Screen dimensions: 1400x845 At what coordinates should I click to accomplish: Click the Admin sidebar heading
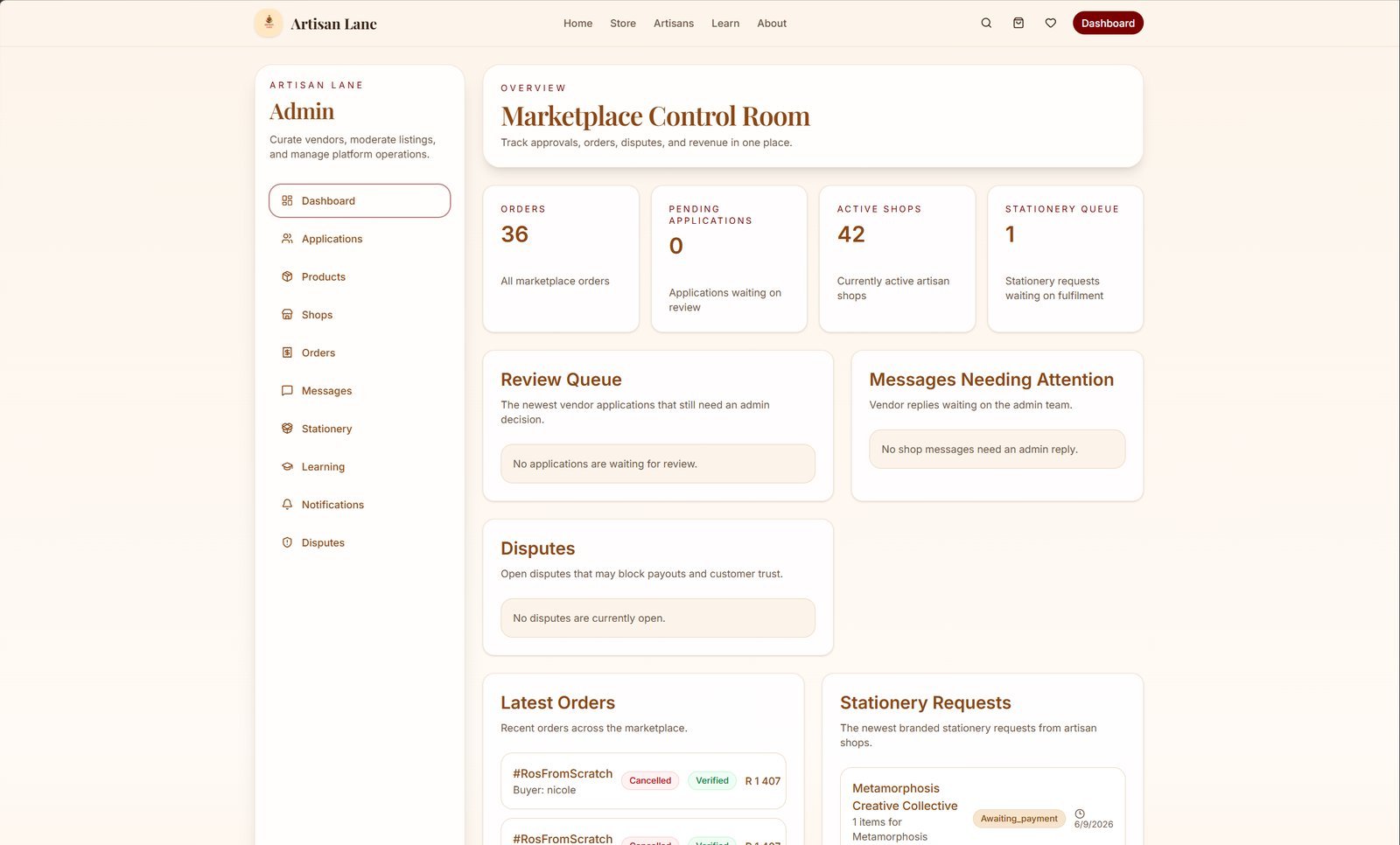tap(302, 111)
